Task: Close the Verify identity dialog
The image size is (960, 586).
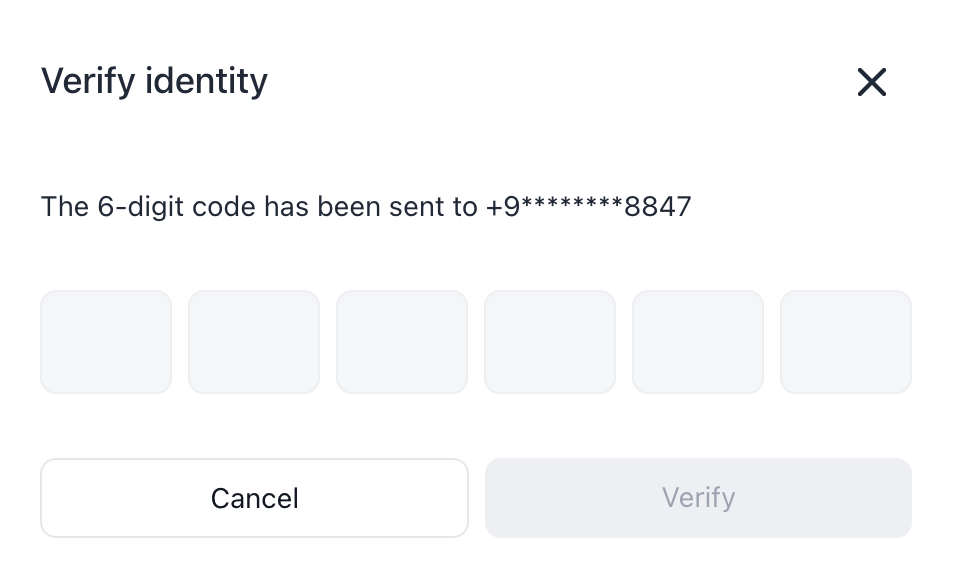Action: click(x=872, y=82)
